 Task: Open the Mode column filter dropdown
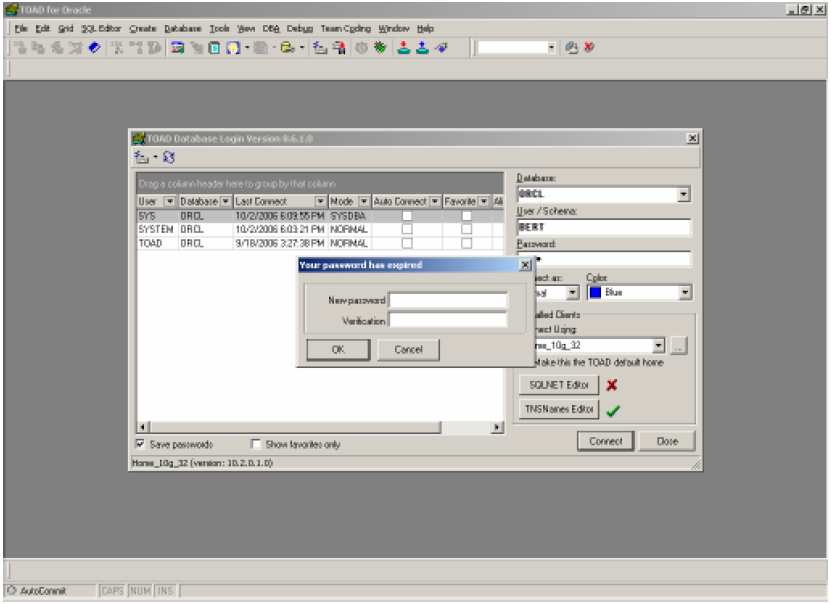coord(364,201)
